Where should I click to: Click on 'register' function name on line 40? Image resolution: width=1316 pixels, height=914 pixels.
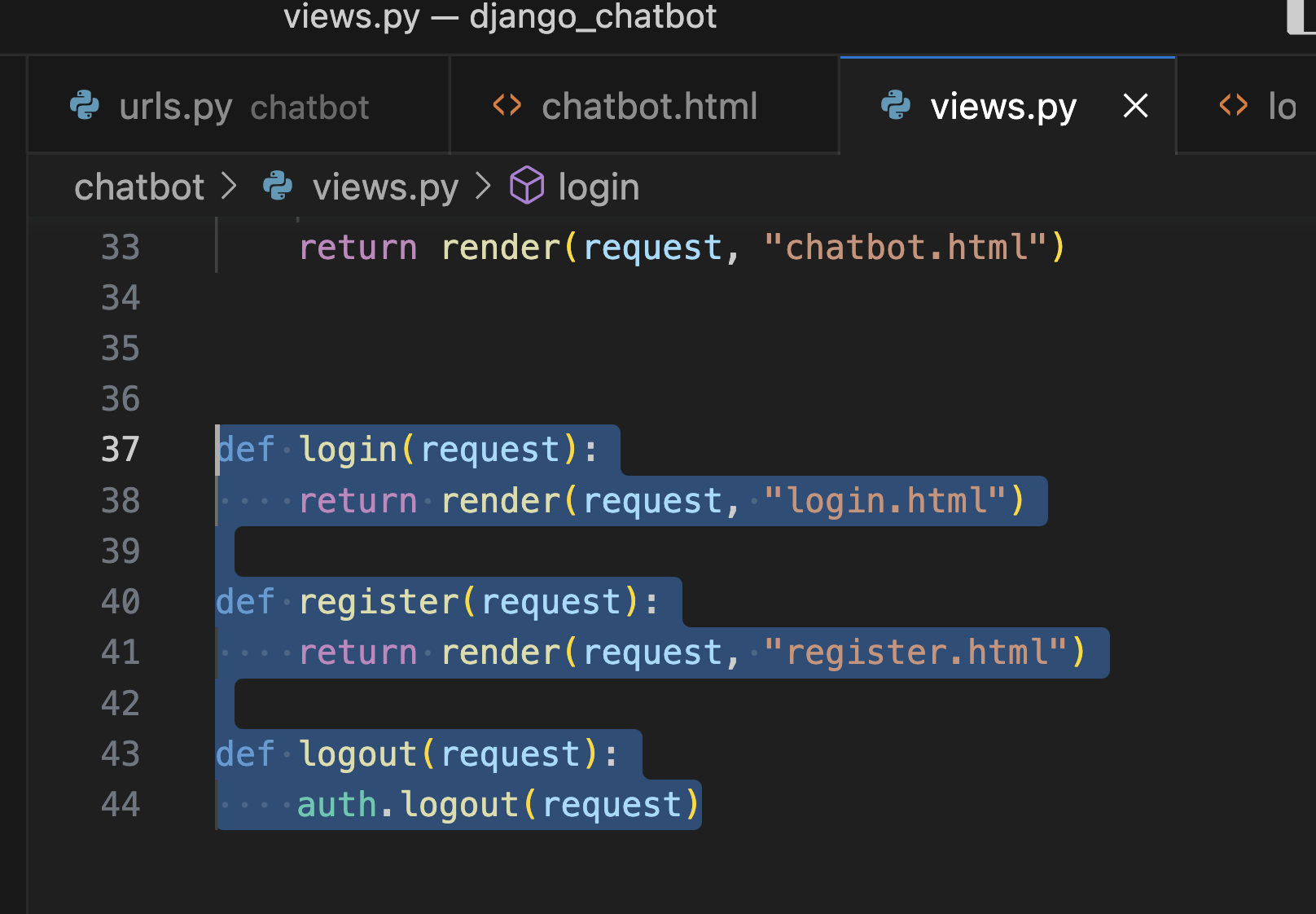(x=379, y=602)
